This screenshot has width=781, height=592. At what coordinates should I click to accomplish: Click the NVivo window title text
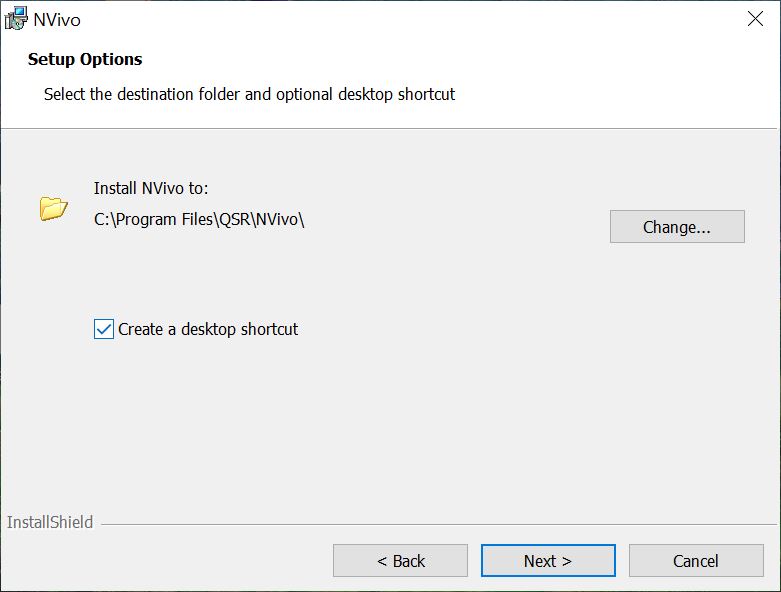point(57,20)
